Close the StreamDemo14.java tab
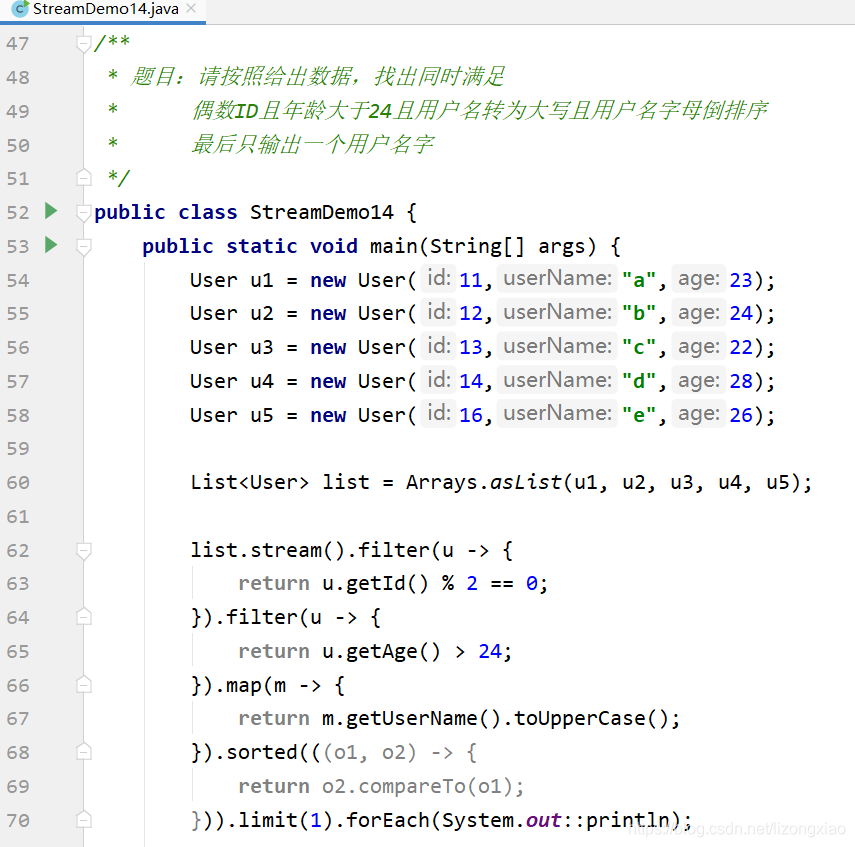The height and width of the screenshot is (847, 855). [x=191, y=9]
